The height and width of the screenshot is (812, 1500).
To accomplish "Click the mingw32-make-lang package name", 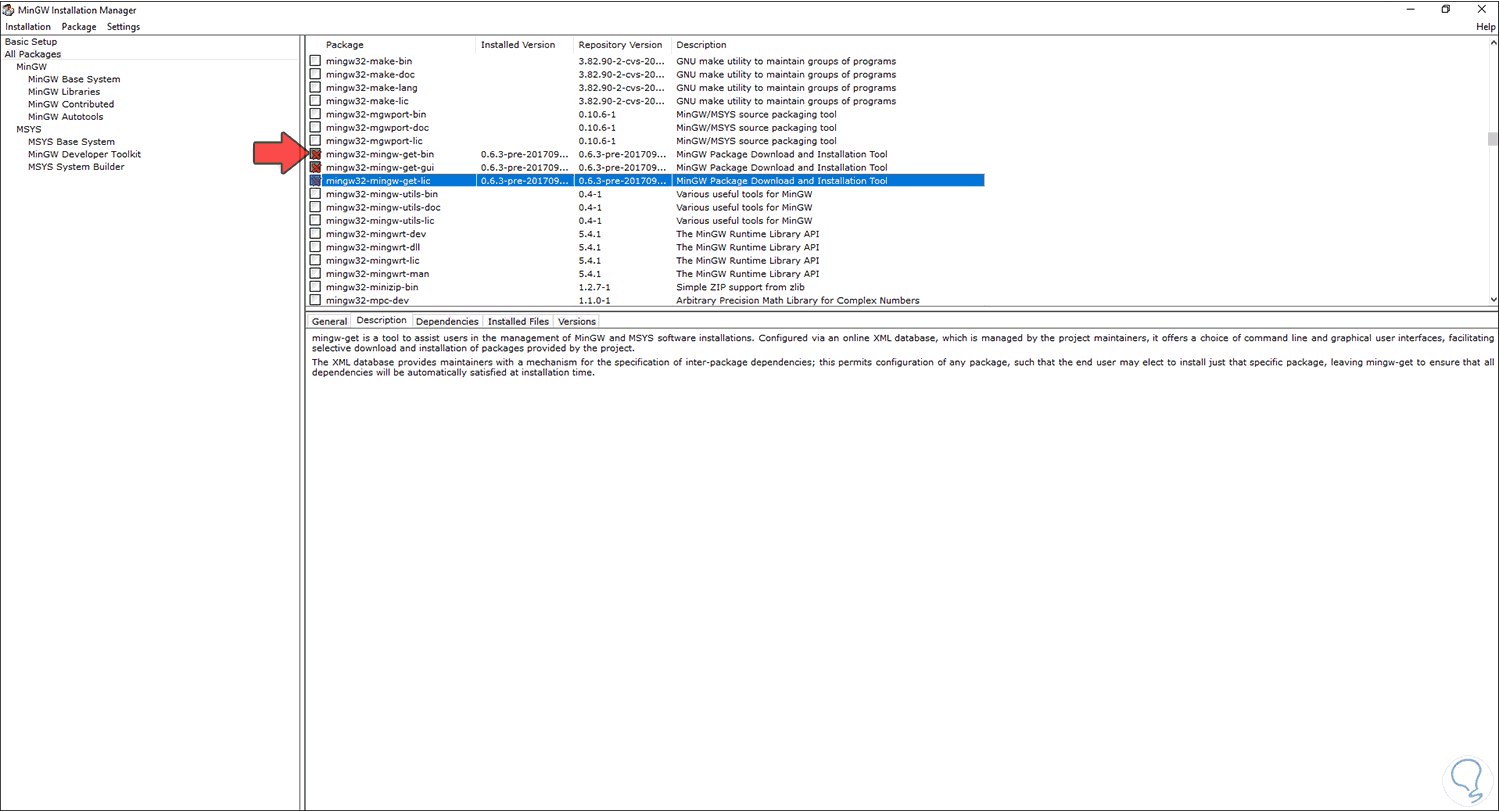I will pos(371,88).
